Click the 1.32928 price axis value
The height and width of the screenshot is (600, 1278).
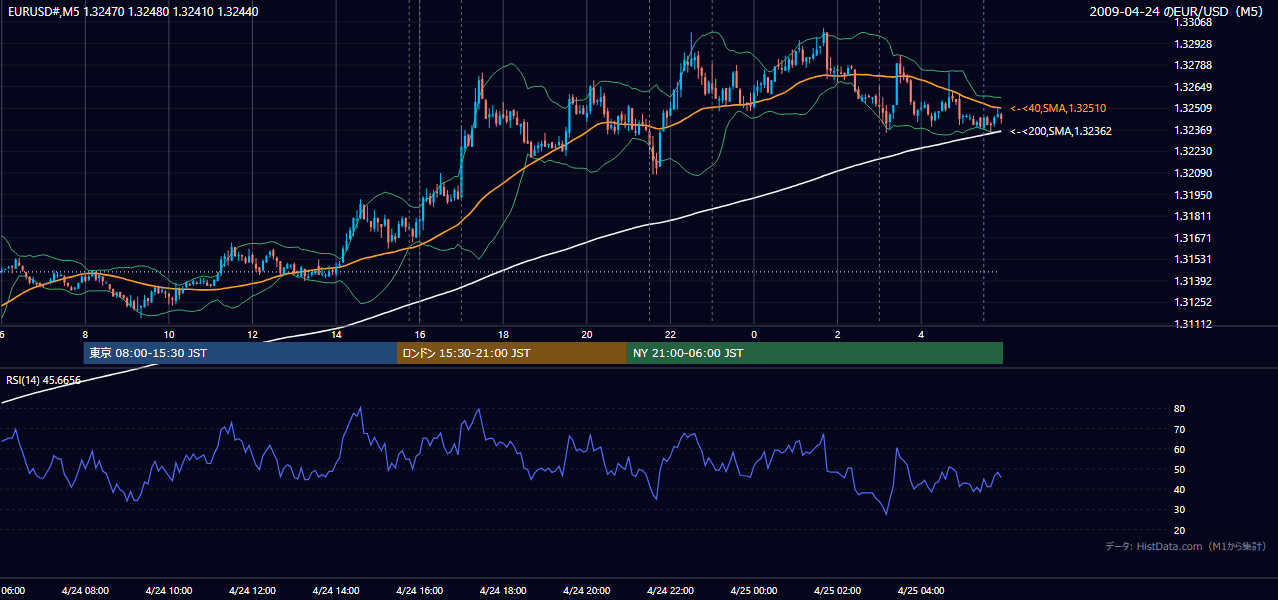coord(1193,44)
